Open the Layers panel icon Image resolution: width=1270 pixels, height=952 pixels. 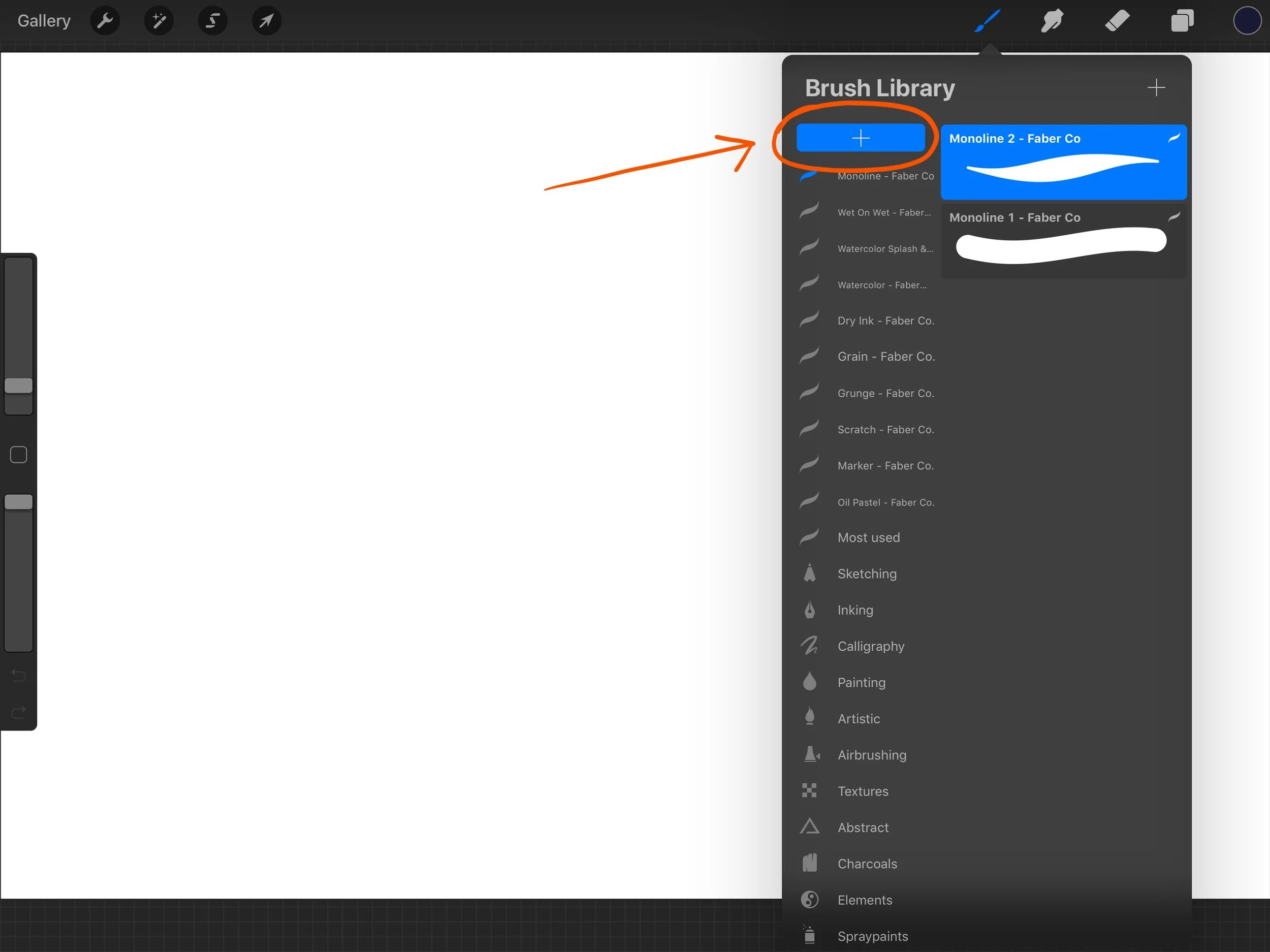1182,21
